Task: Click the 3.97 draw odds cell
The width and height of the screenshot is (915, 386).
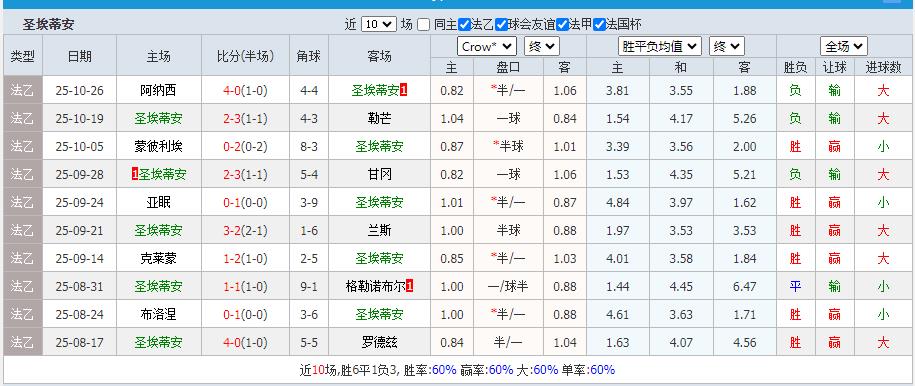Action: 680,203
